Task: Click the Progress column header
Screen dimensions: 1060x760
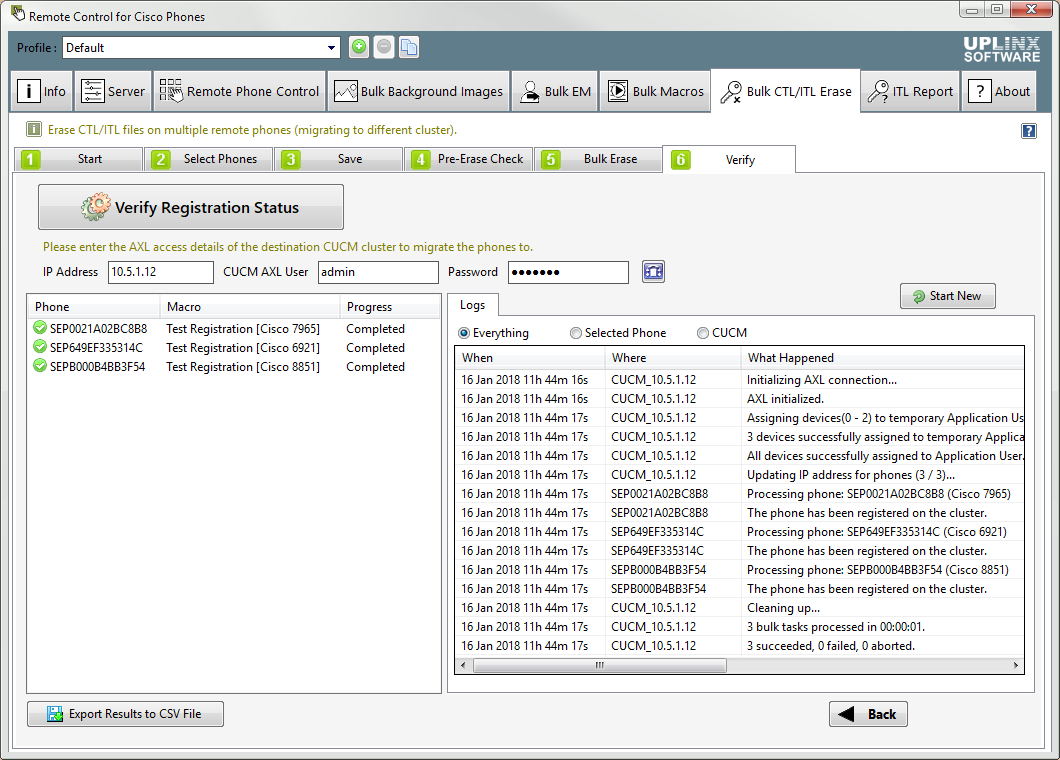Action: point(389,306)
